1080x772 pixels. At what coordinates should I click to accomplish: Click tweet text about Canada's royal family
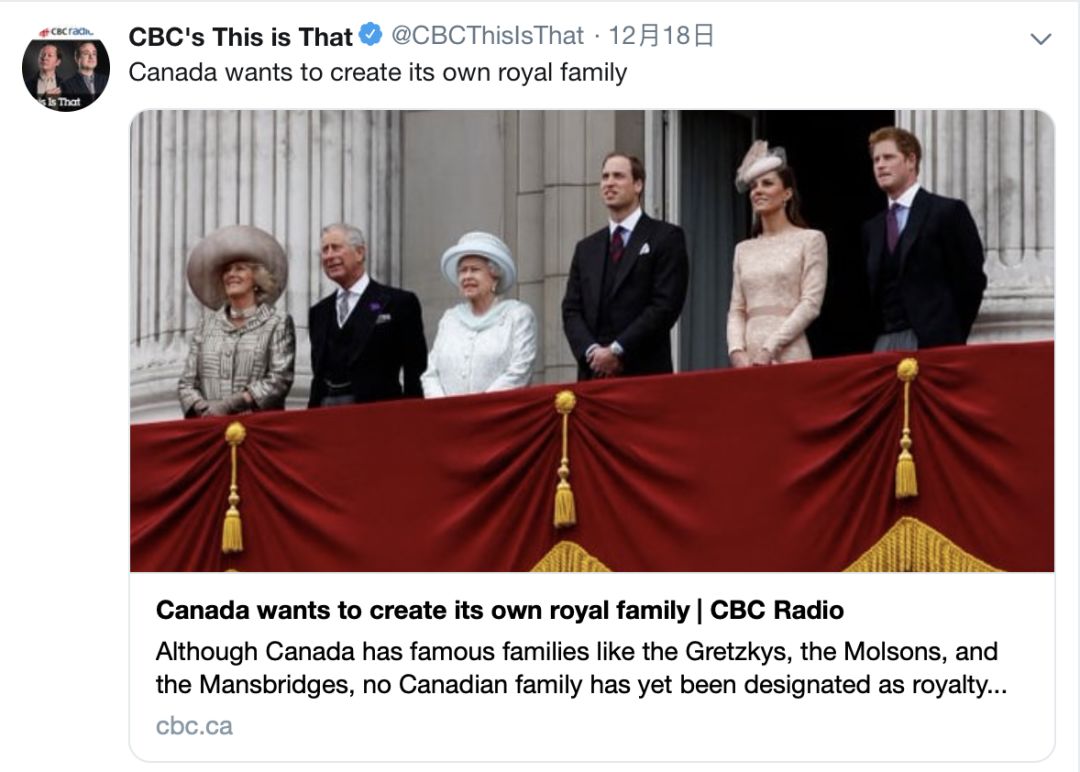point(377,72)
